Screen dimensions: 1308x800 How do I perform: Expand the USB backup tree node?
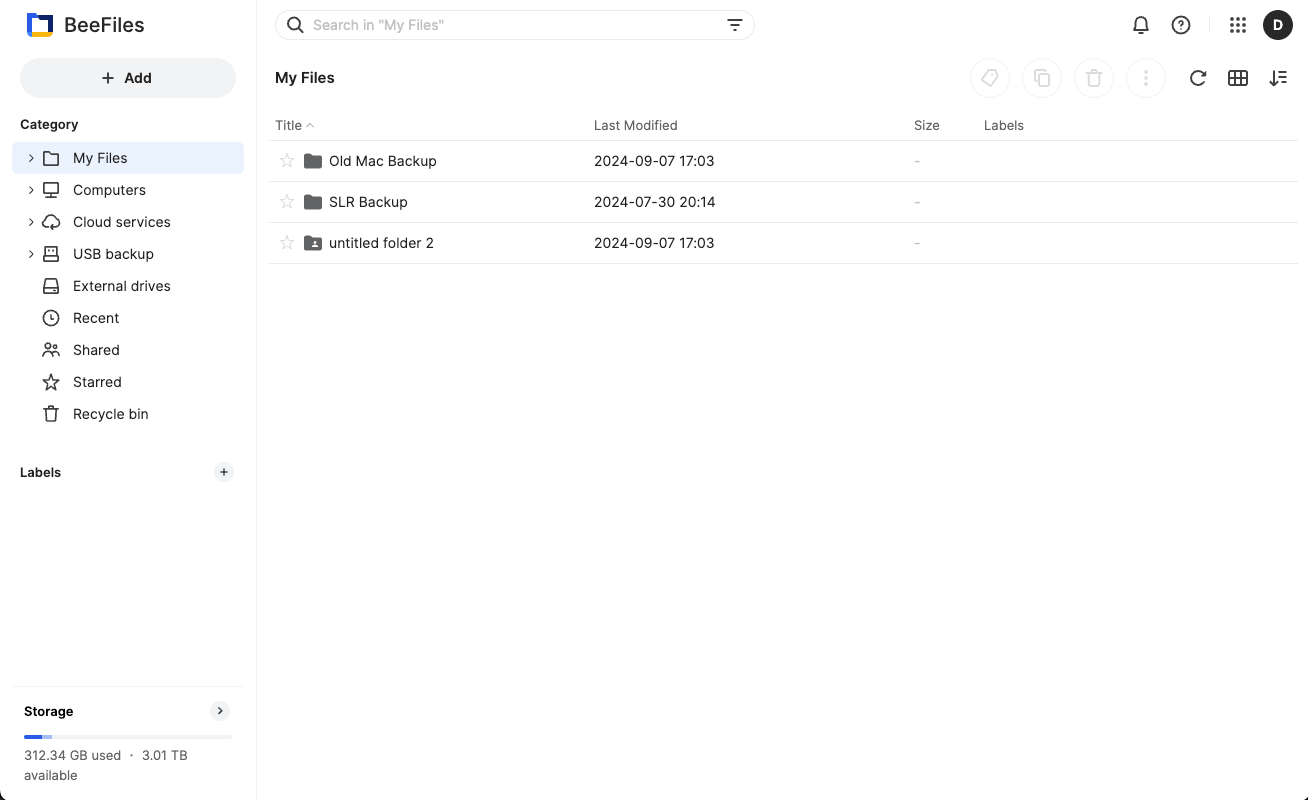click(x=31, y=254)
